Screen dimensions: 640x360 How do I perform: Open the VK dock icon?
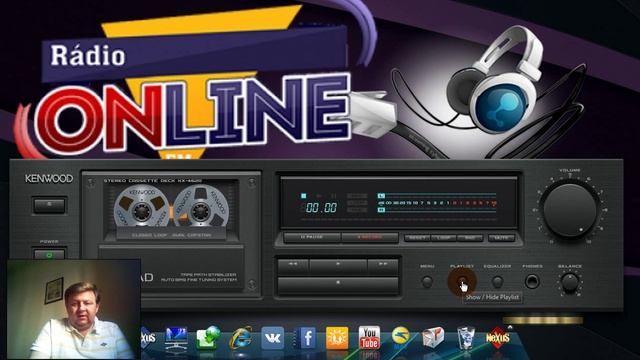pos(272,338)
